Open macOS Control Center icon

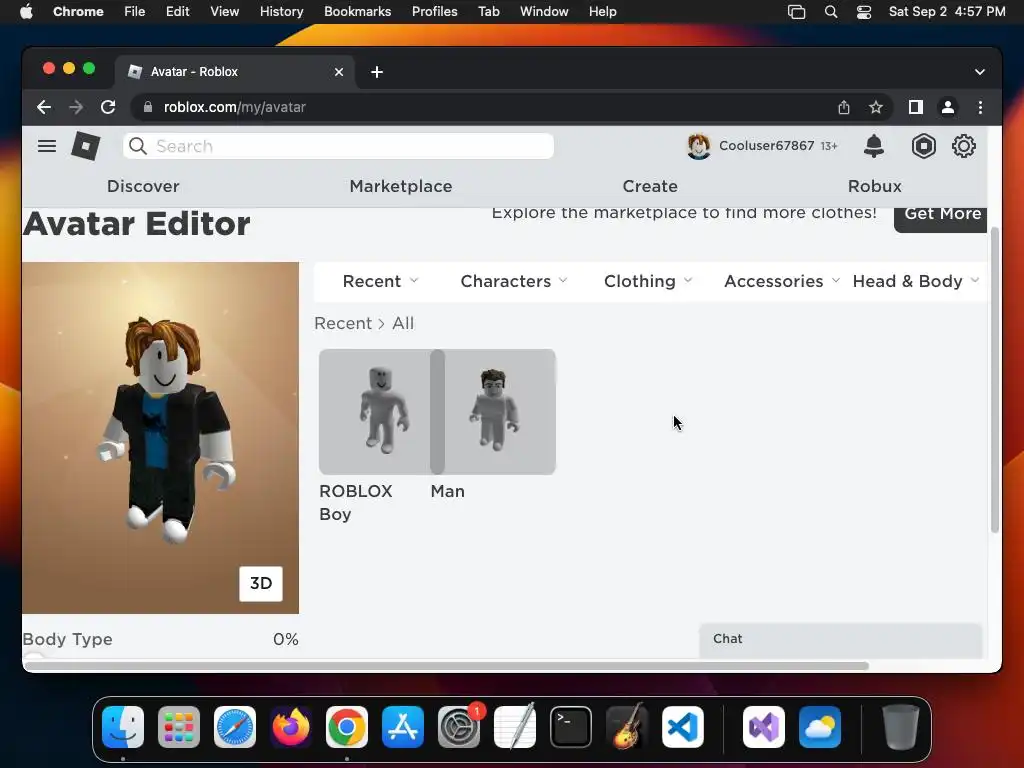(863, 12)
